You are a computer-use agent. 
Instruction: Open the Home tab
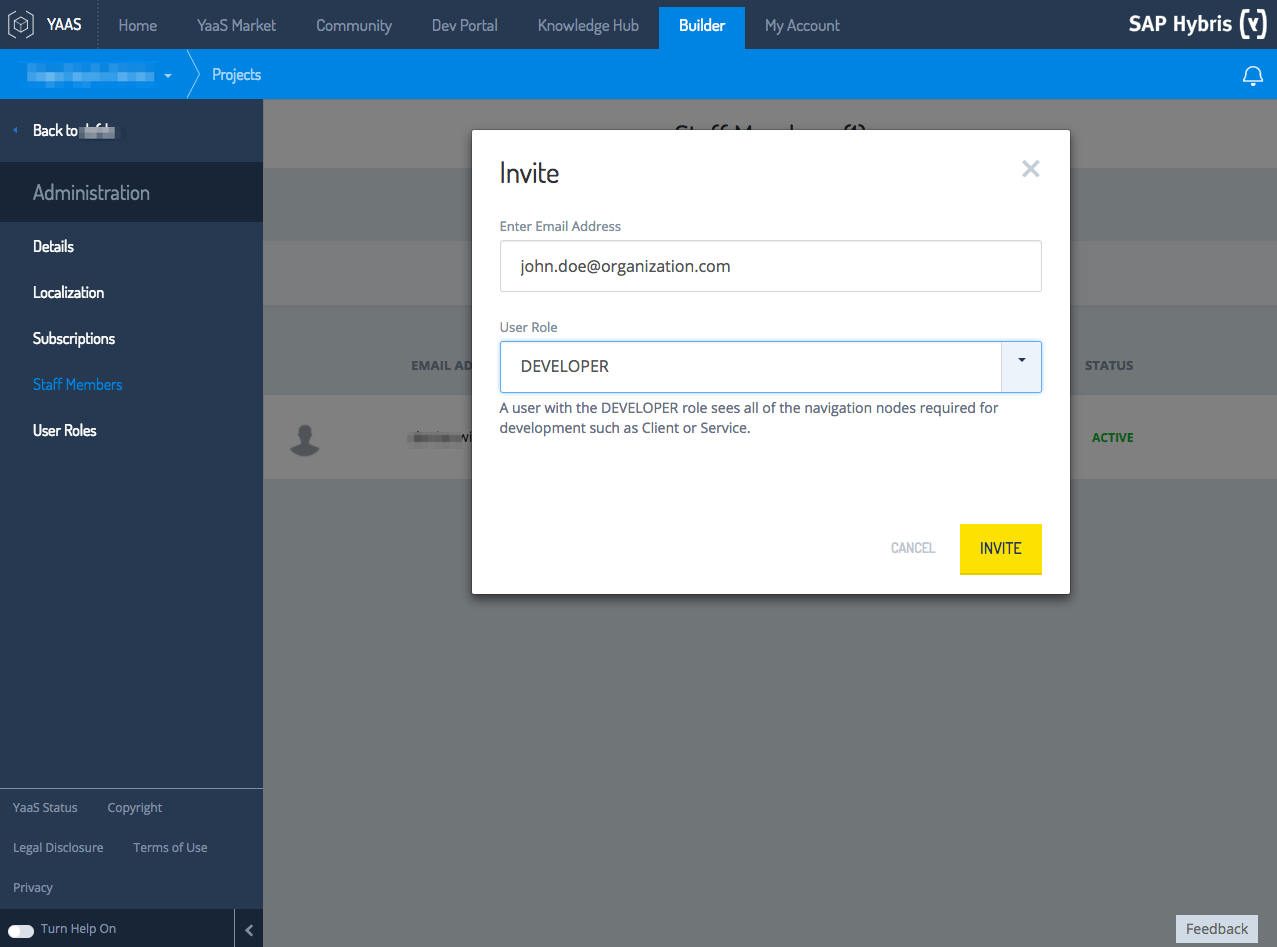click(x=138, y=25)
